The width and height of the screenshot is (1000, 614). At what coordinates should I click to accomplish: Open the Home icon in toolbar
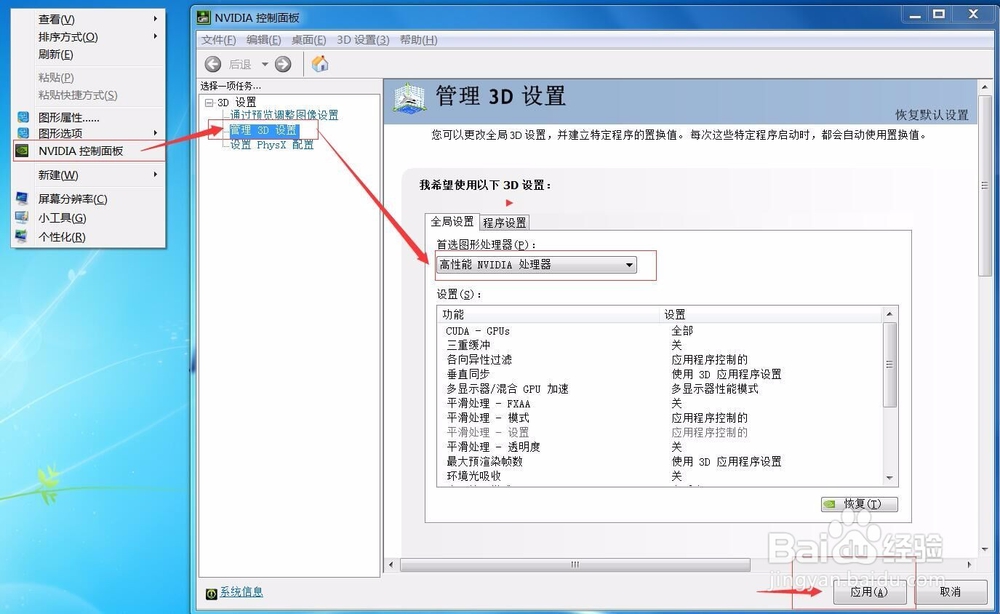pyautogui.click(x=320, y=64)
